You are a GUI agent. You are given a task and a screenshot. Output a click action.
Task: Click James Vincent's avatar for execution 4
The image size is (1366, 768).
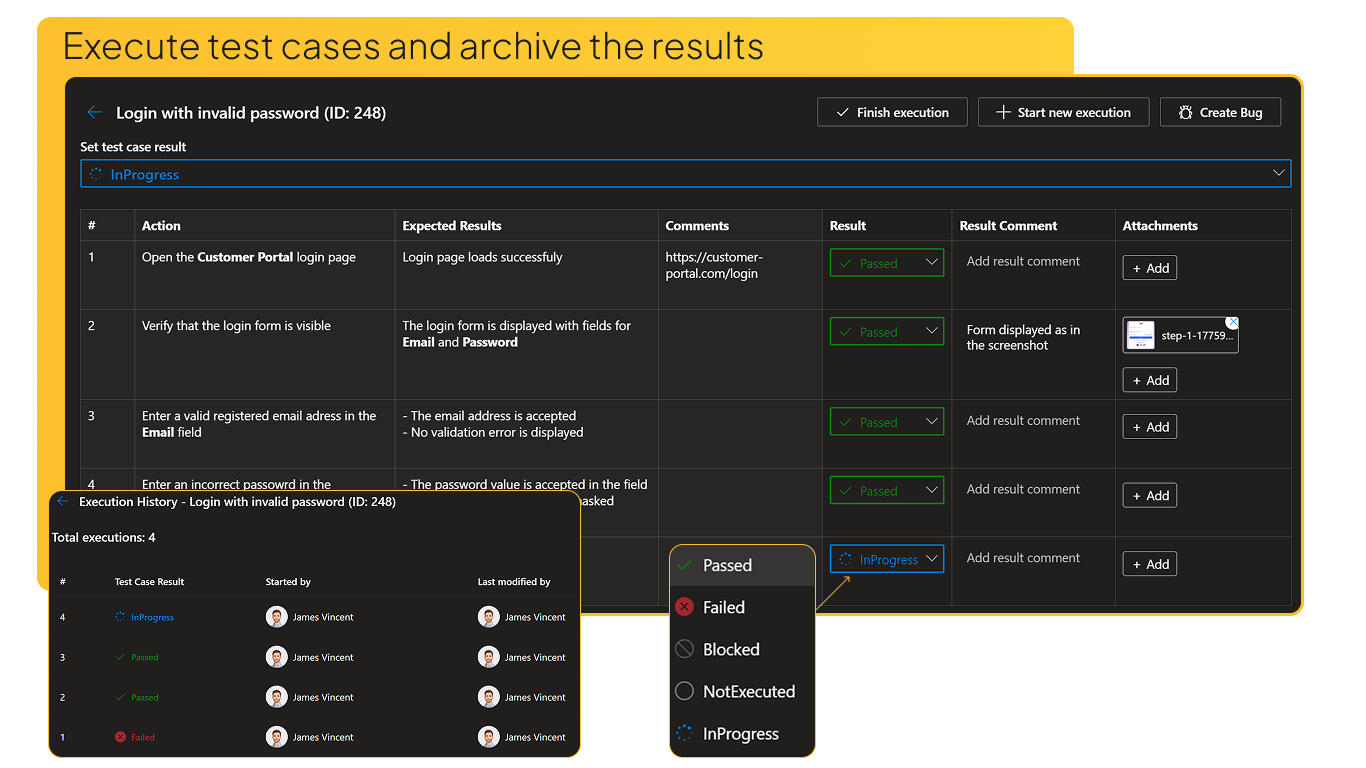pyautogui.click(x=277, y=617)
